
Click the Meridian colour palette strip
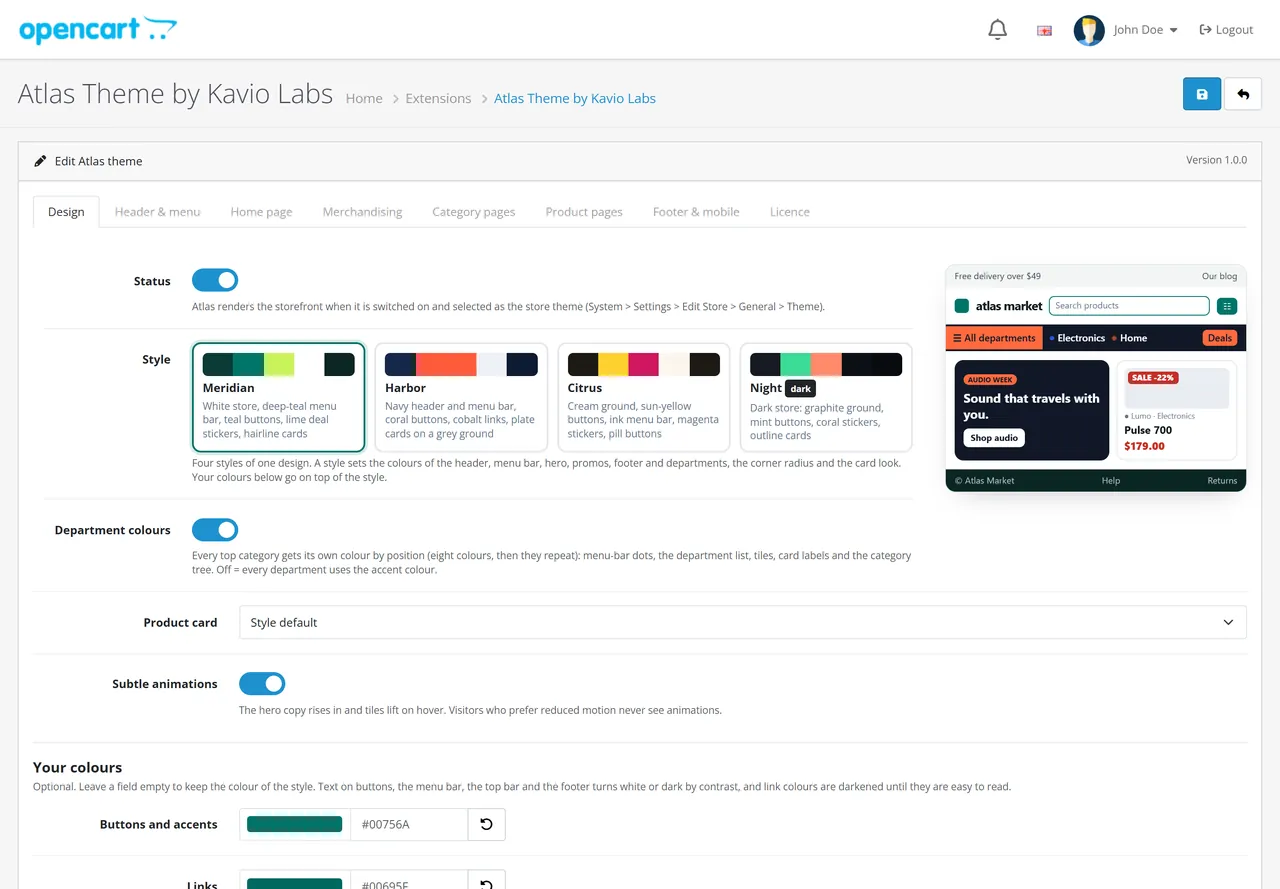pyautogui.click(x=278, y=364)
